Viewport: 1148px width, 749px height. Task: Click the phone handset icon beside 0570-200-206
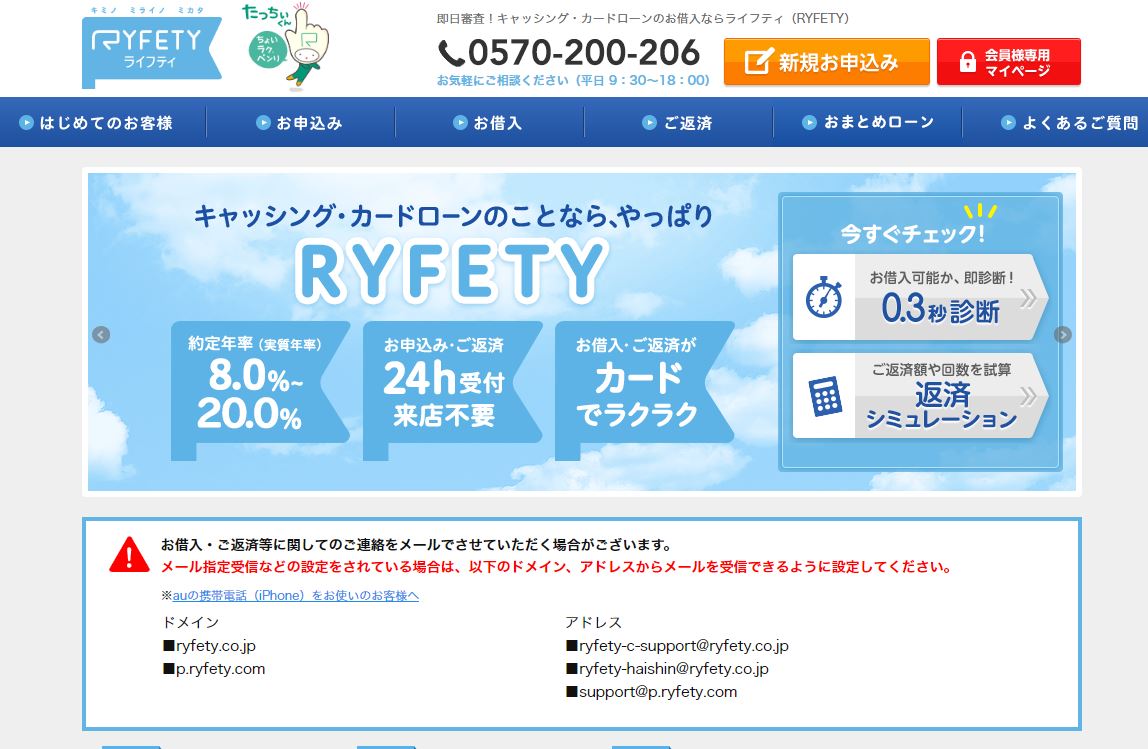coord(452,53)
